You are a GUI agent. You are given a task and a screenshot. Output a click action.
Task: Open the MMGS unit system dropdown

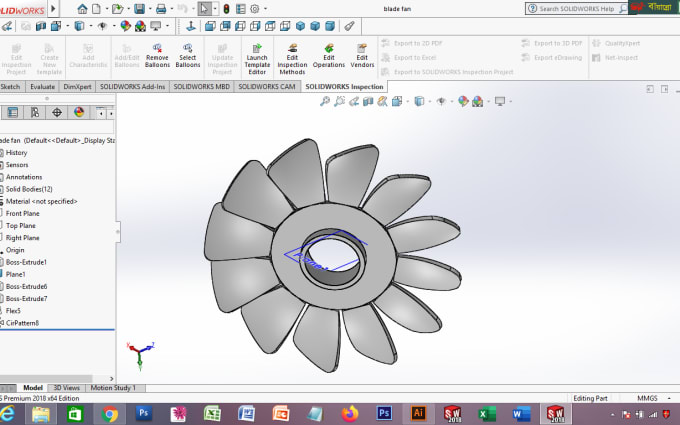669,398
